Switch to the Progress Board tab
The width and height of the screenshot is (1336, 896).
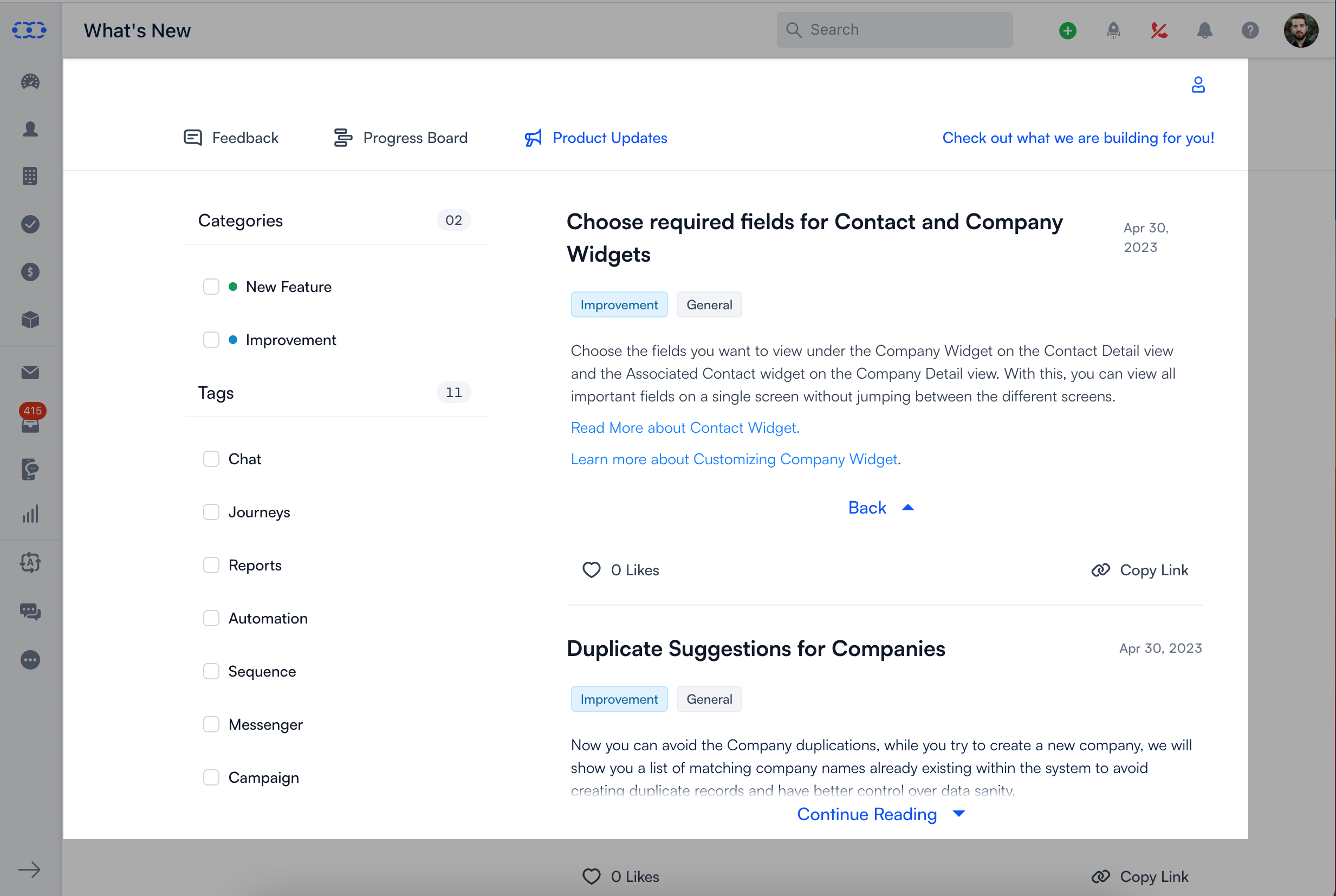(x=400, y=138)
